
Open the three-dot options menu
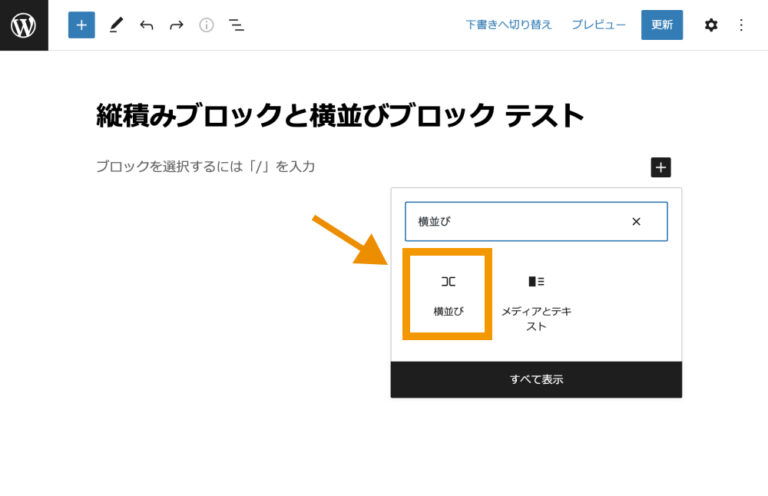(x=741, y=25)
